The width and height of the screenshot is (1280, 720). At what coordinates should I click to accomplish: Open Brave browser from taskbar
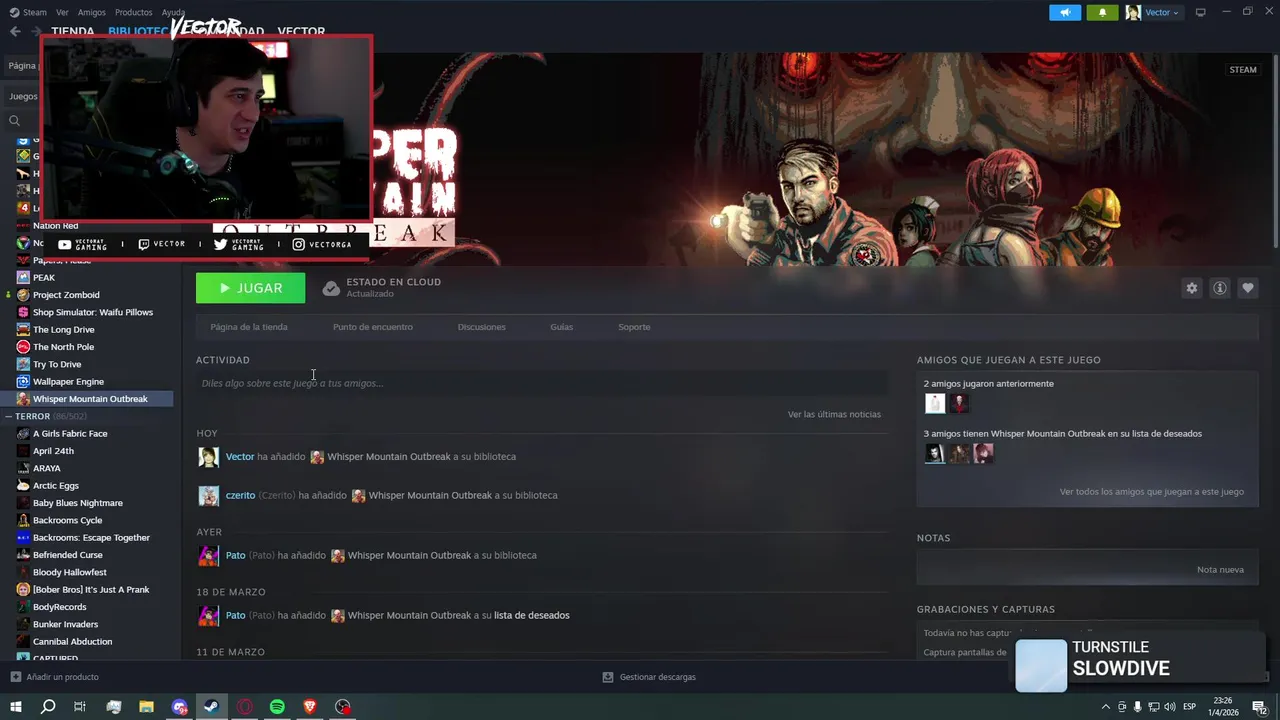[x=310, y=707]
